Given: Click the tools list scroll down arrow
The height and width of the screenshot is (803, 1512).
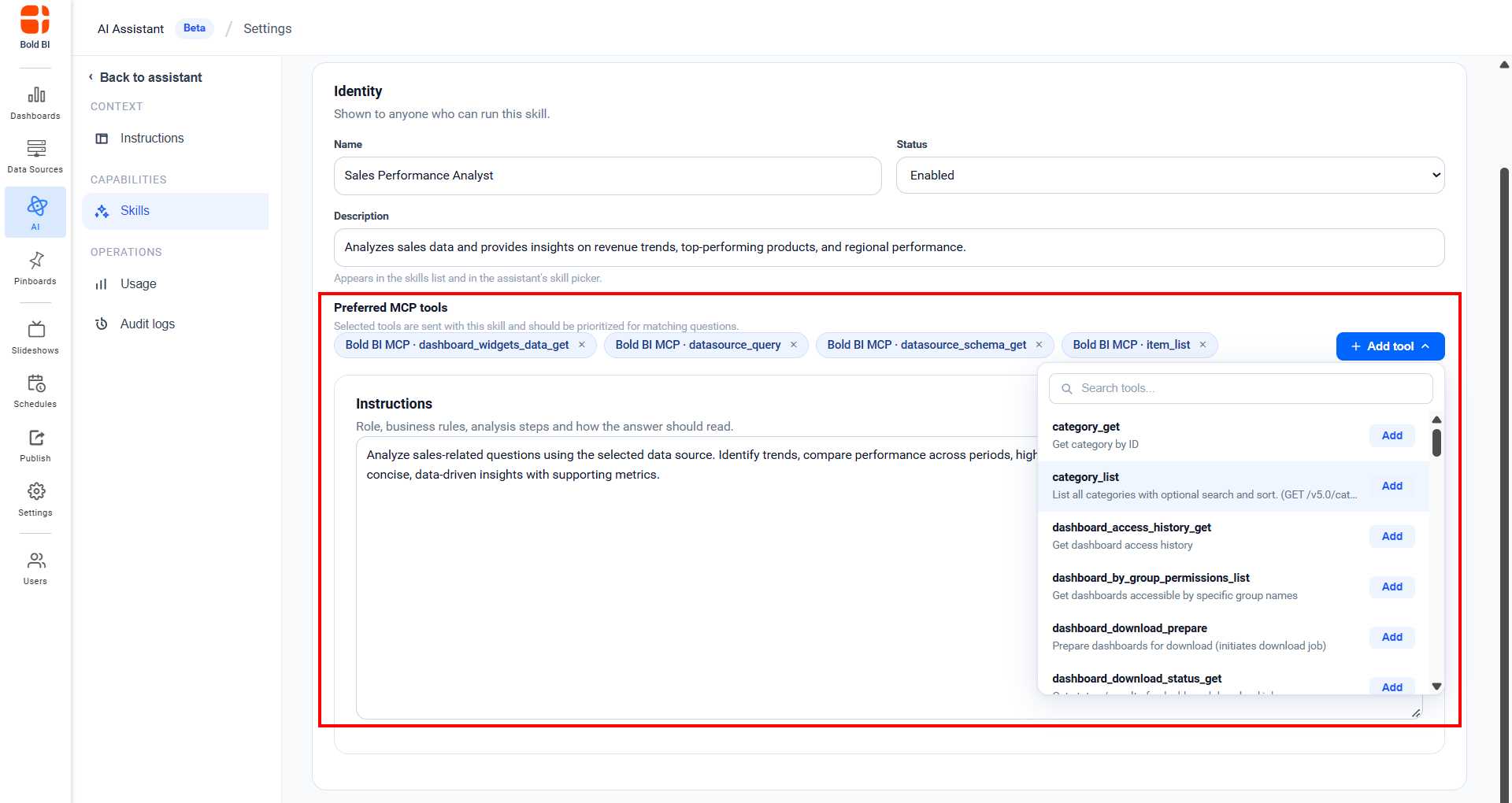Looking at the screenshot, I should click(x=1436, y=686).
